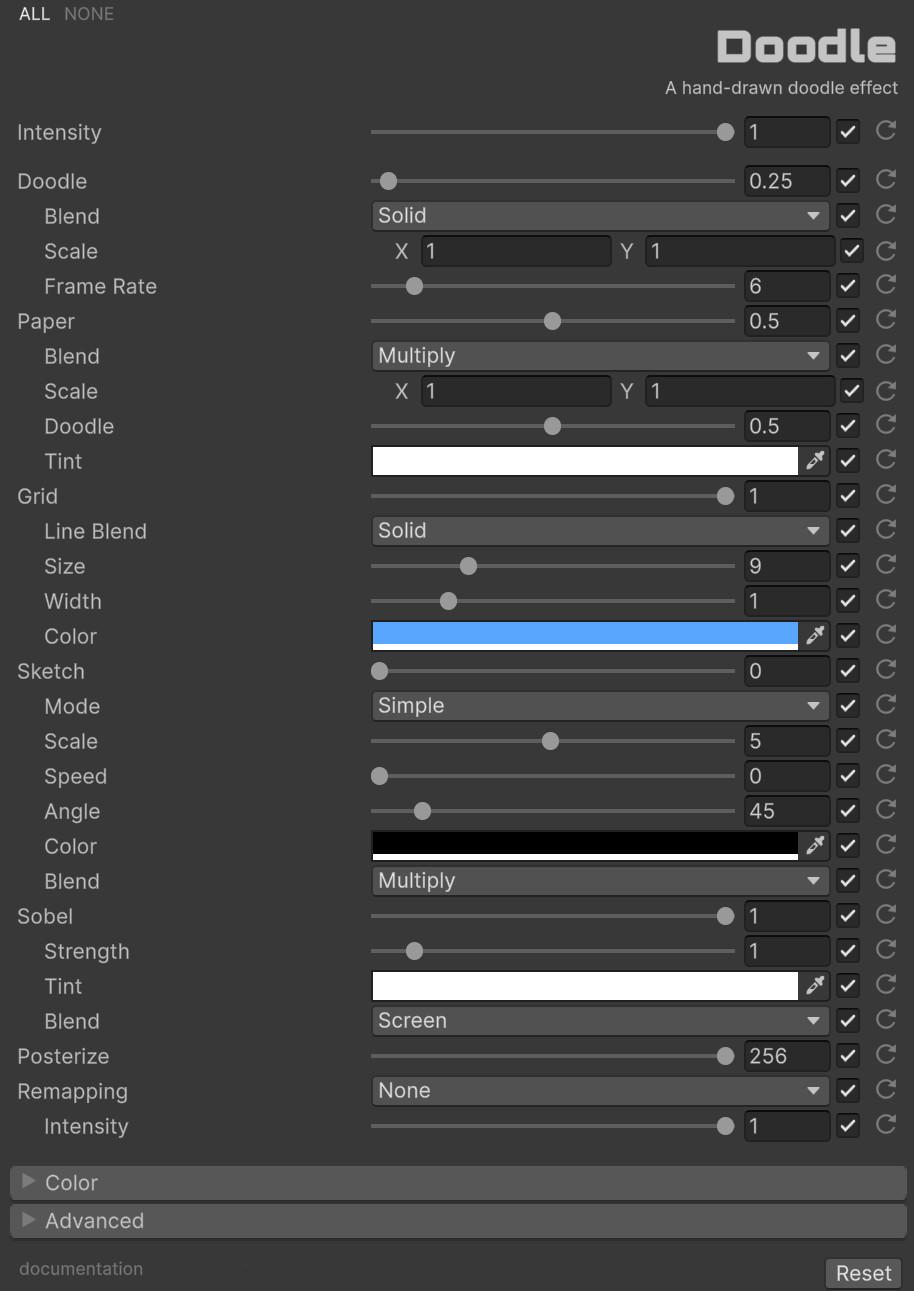Click the eyedropper for Paper Tint
Screen dimensions: 914x1291
pyautogui.click(x=815, y=461)
